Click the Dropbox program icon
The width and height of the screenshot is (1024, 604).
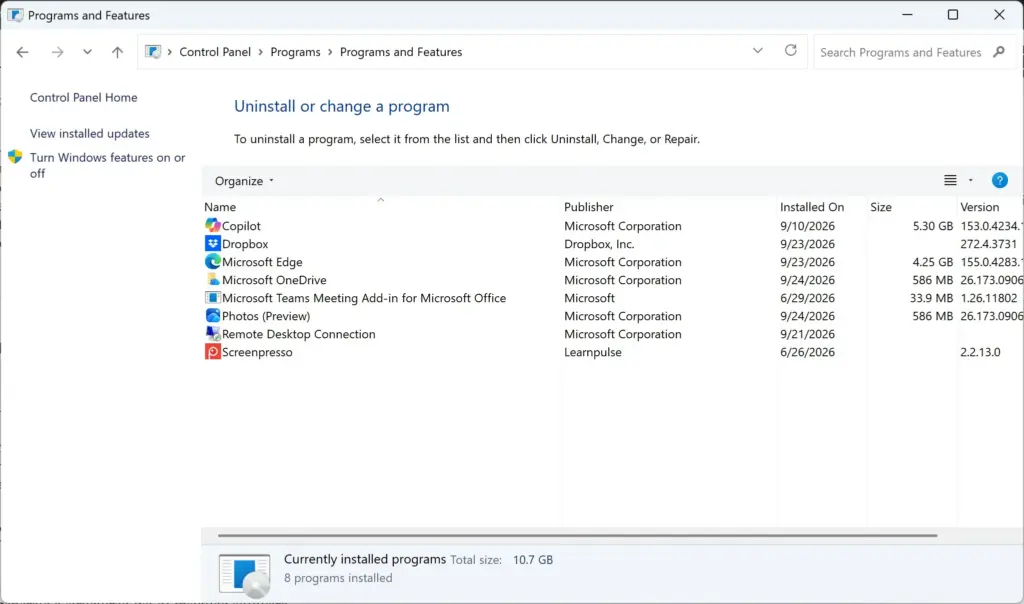[212, 244]
